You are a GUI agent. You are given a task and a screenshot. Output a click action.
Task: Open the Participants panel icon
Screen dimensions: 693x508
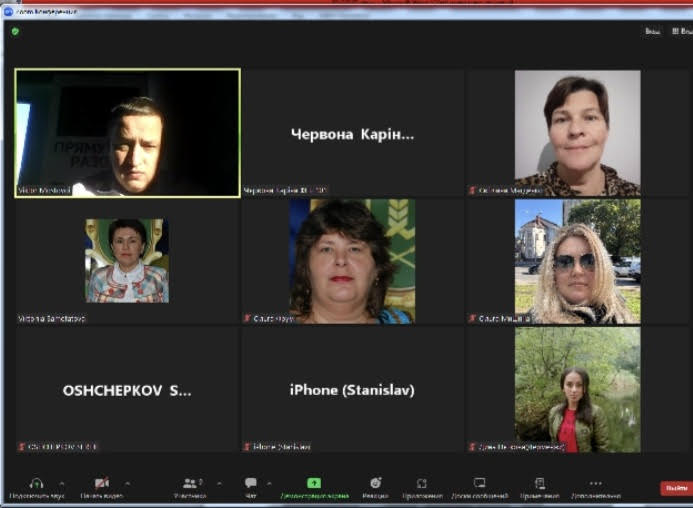[x=190, y=483]
